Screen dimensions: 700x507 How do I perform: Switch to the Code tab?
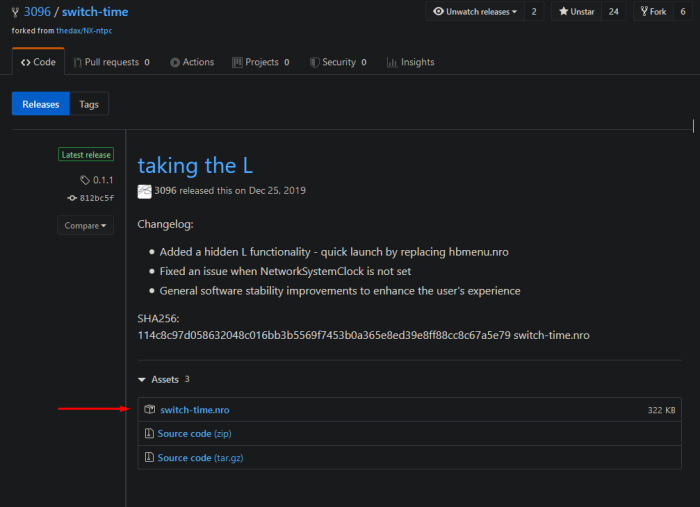click(38, 62)
